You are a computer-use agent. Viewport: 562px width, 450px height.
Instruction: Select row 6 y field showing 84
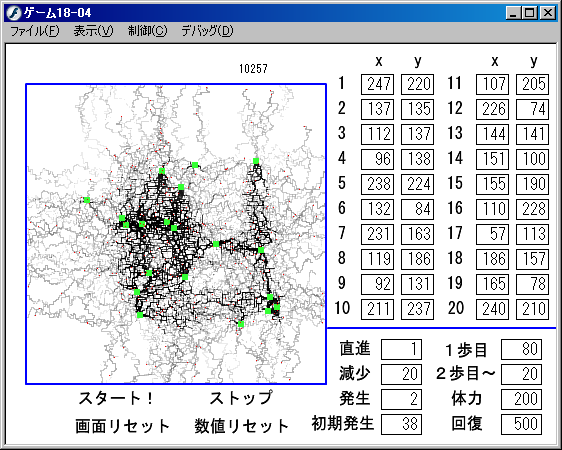417,209
